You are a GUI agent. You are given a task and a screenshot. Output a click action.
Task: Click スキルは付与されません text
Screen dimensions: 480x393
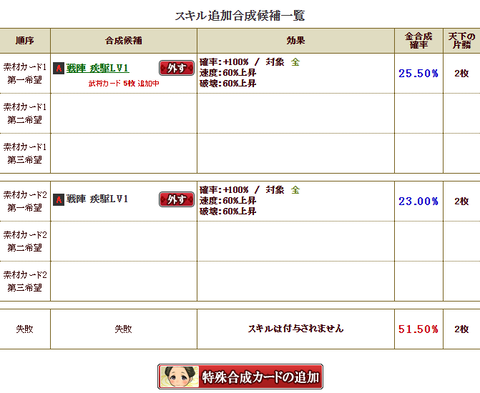click(x=296, y=329)
